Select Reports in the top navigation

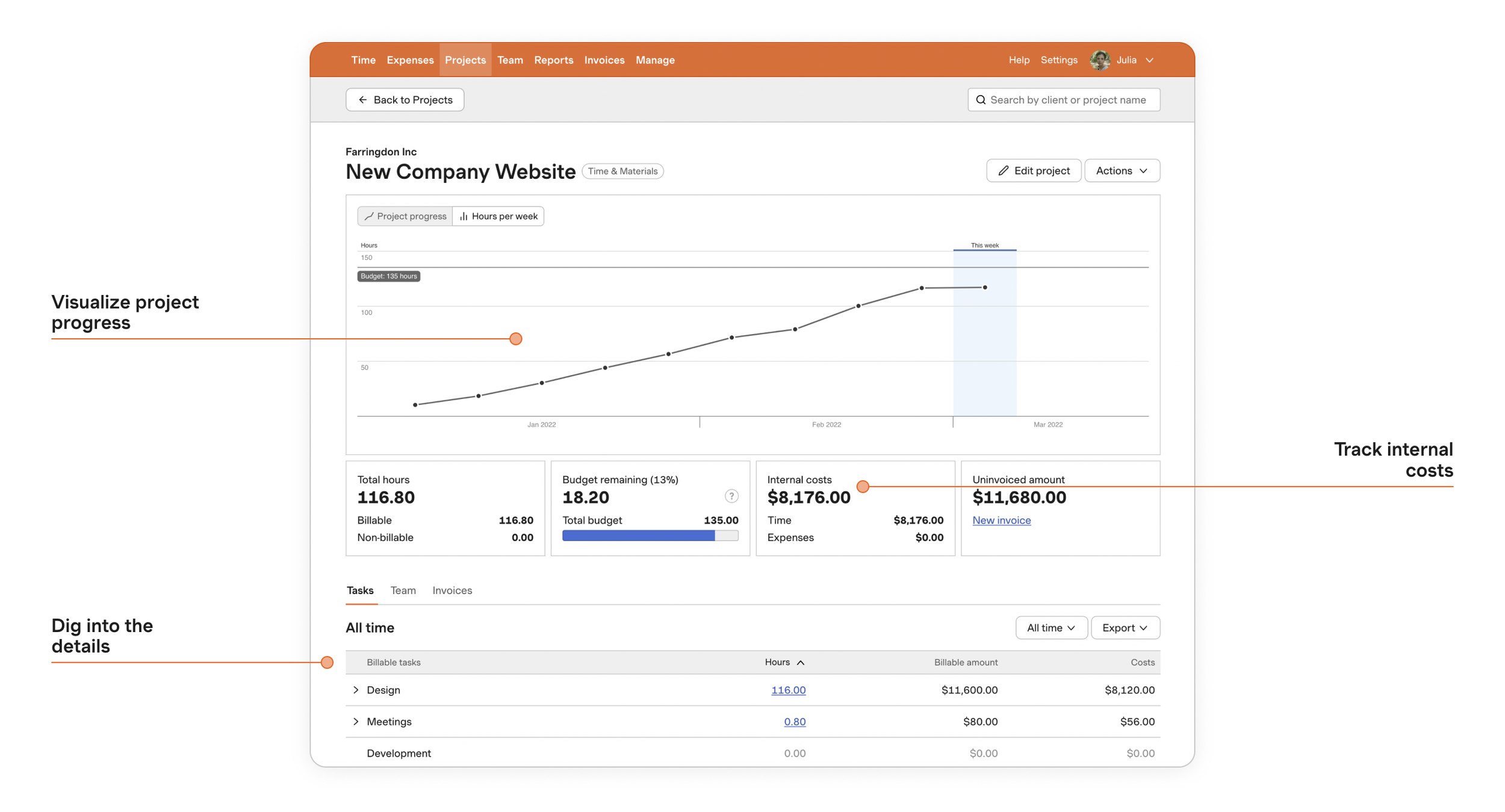pos(553,60)
